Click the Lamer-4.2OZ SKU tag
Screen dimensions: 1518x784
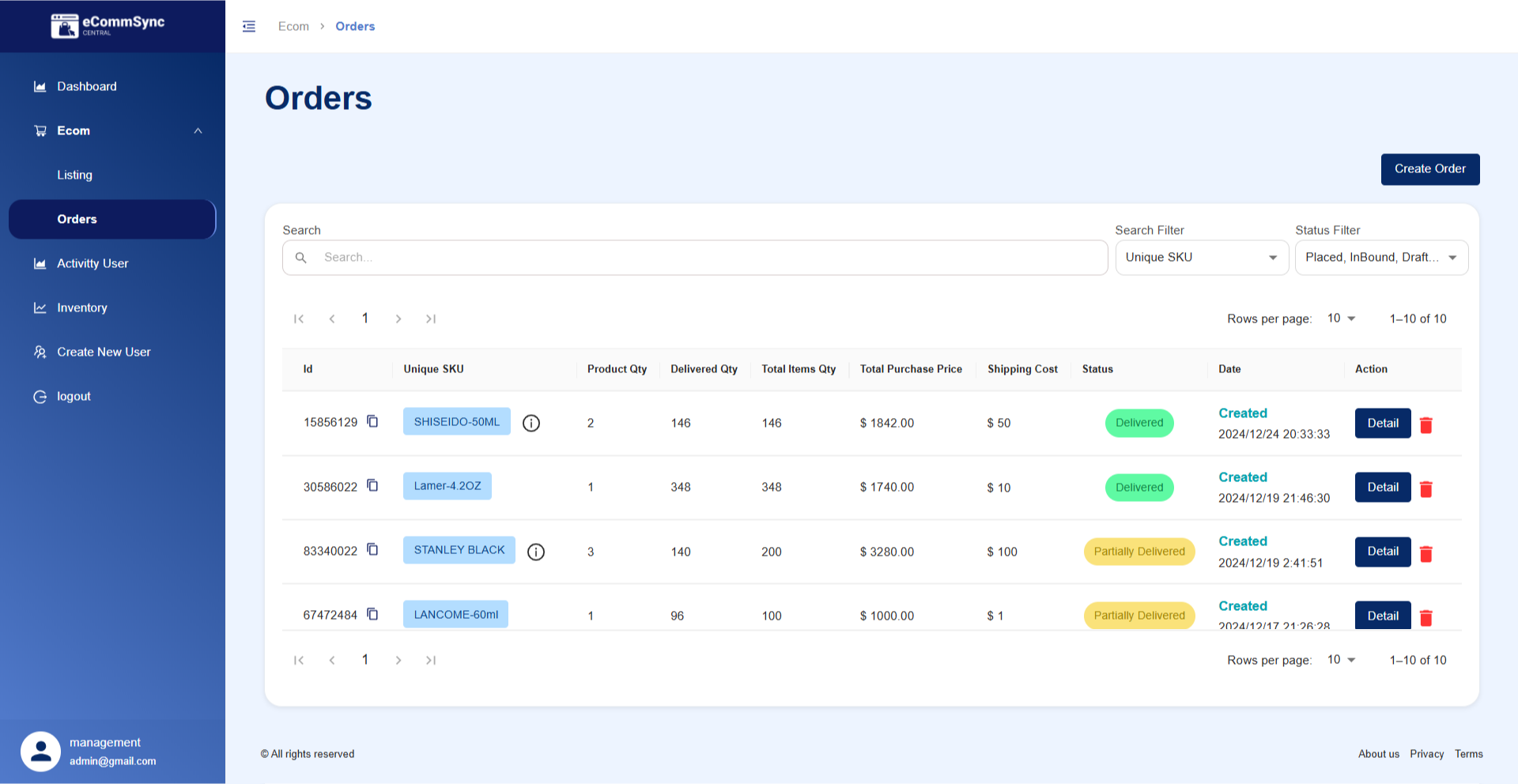tap(447, 485)
